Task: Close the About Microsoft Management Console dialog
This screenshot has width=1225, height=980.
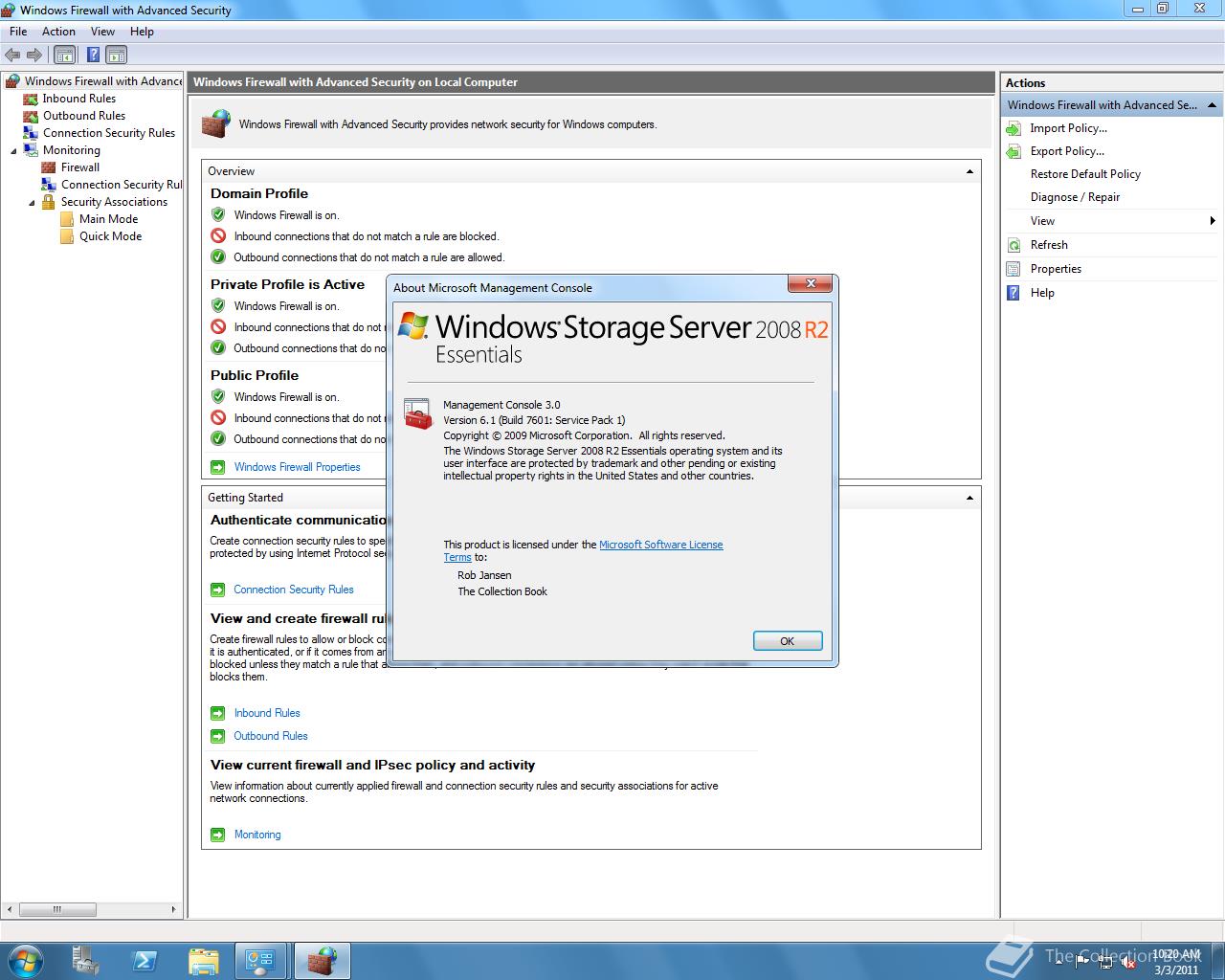Action: point(811,284)
